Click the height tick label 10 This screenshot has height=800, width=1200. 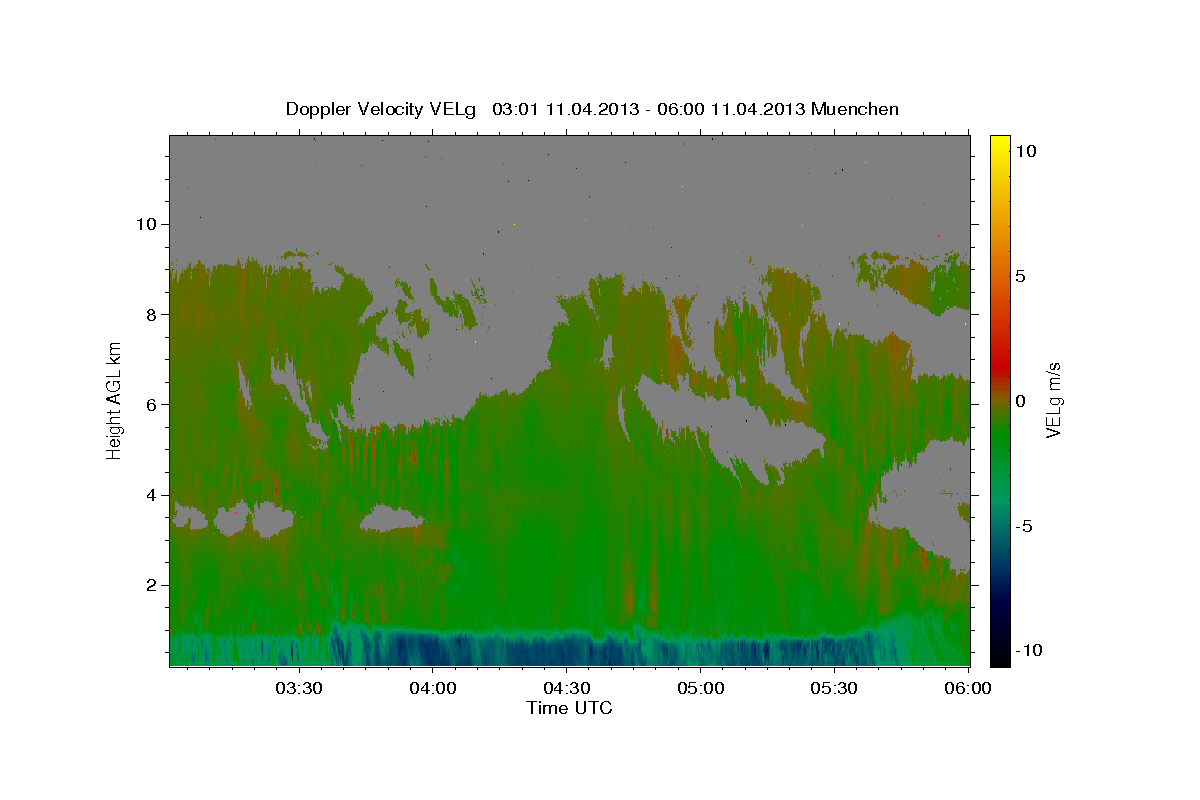(x=149, y=224)
